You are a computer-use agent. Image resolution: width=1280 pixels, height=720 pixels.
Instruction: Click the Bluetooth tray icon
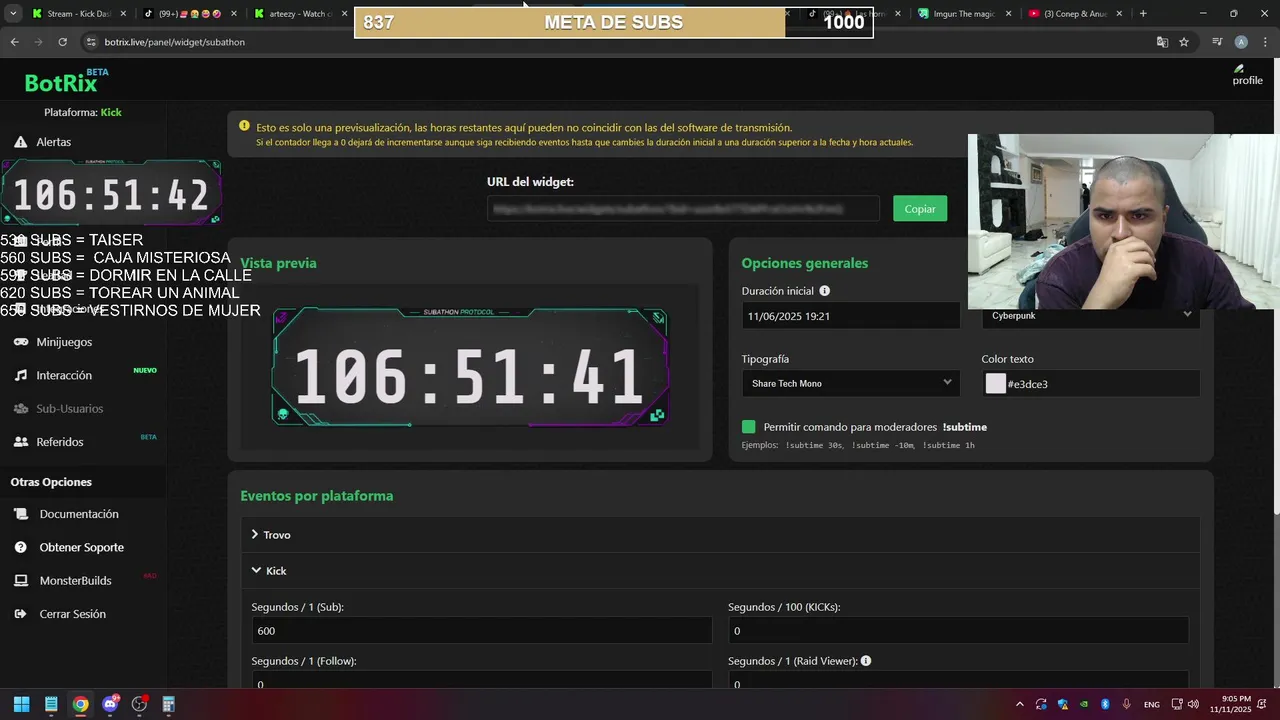click(1105, 704)
